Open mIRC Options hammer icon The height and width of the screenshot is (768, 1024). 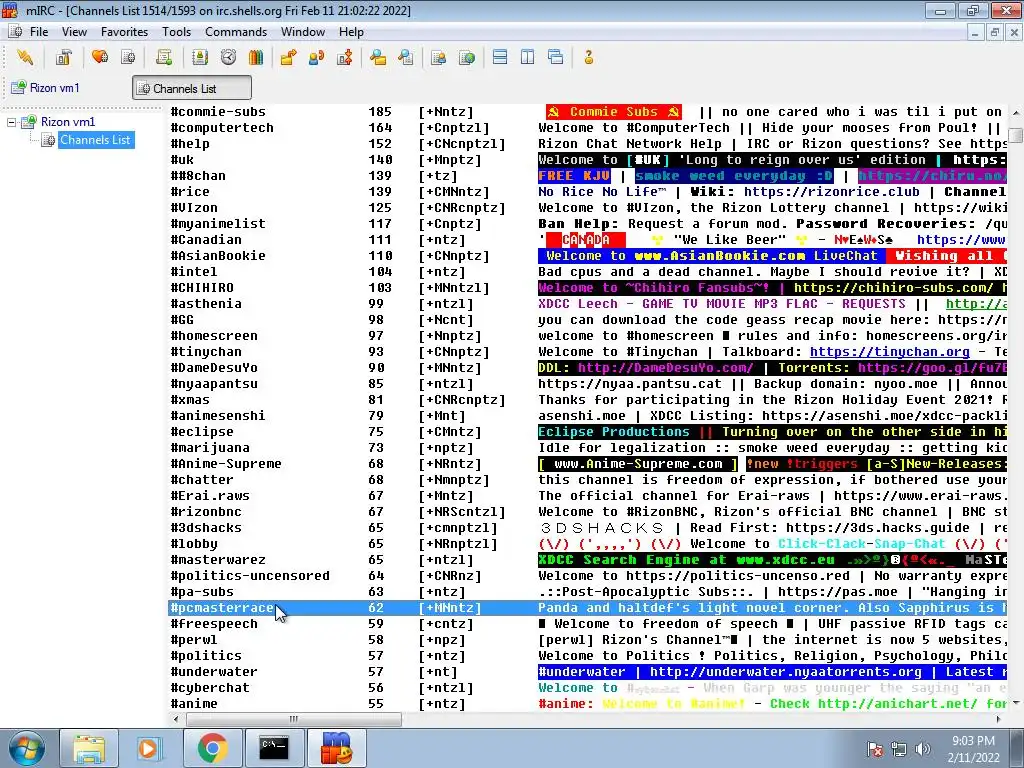[63, 57]
